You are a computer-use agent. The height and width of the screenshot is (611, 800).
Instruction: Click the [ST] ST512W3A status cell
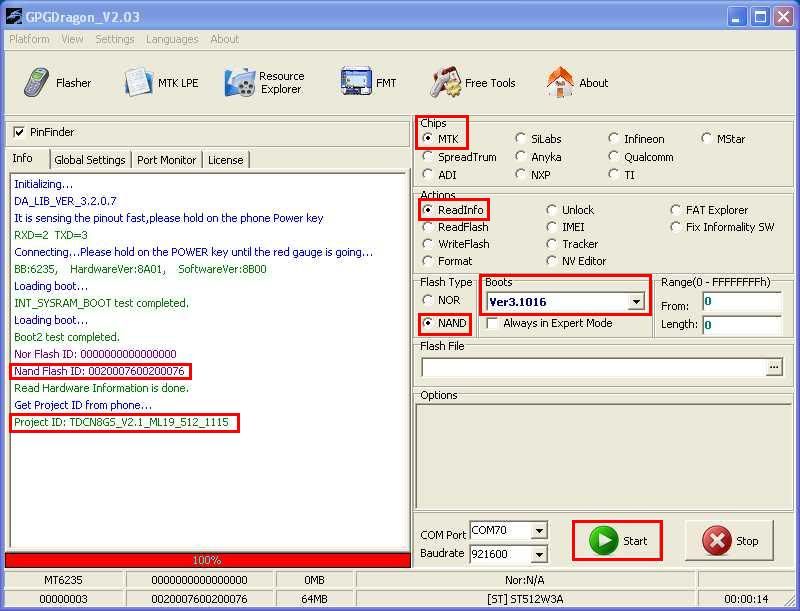526,599
